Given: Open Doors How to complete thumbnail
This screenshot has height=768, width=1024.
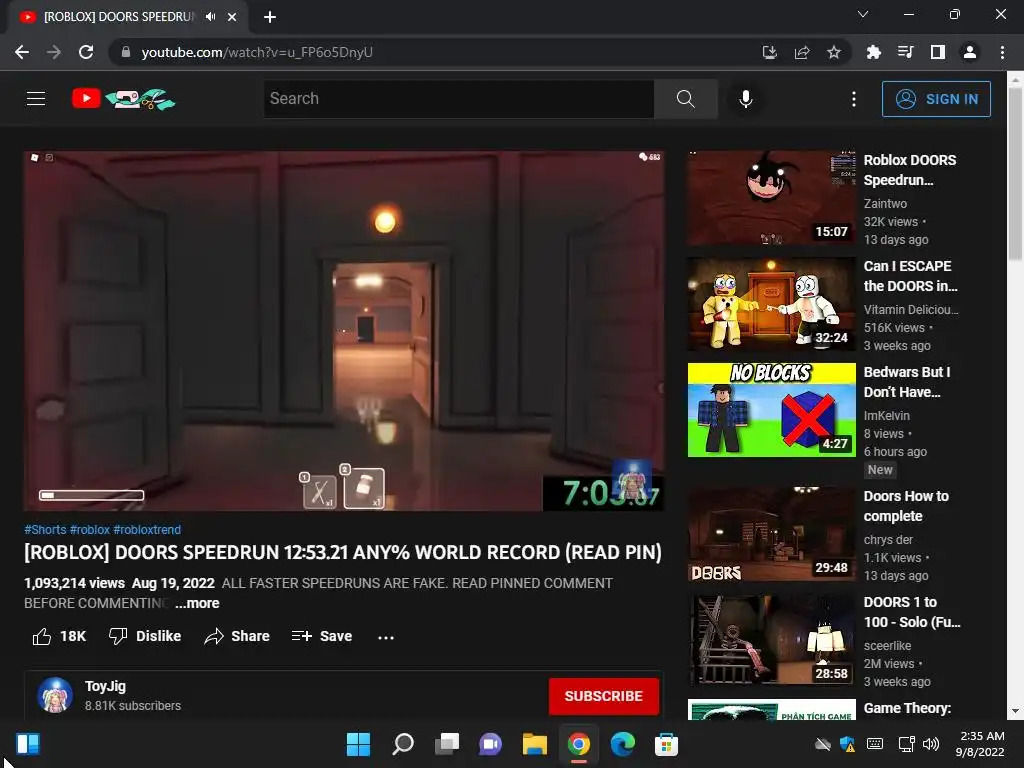Looking at the screenshot, I should [x=771, y=534].
